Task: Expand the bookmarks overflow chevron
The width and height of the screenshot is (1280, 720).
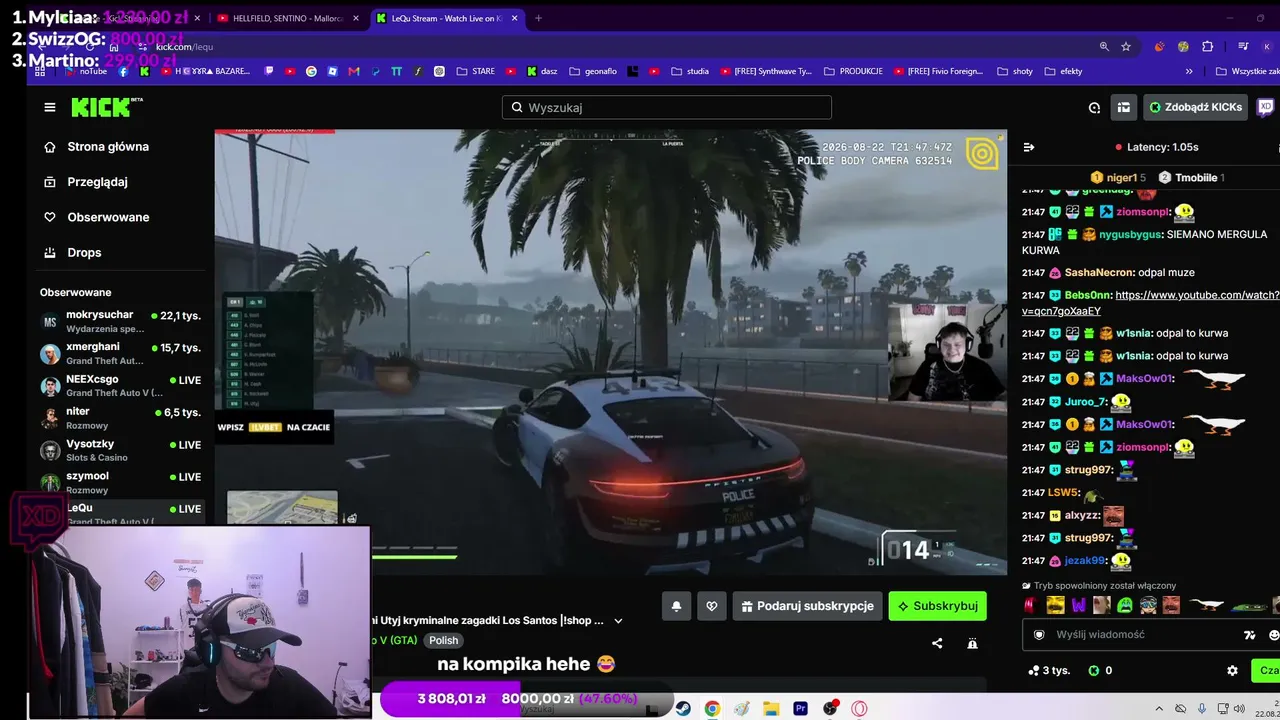Action: (1189, 72)
